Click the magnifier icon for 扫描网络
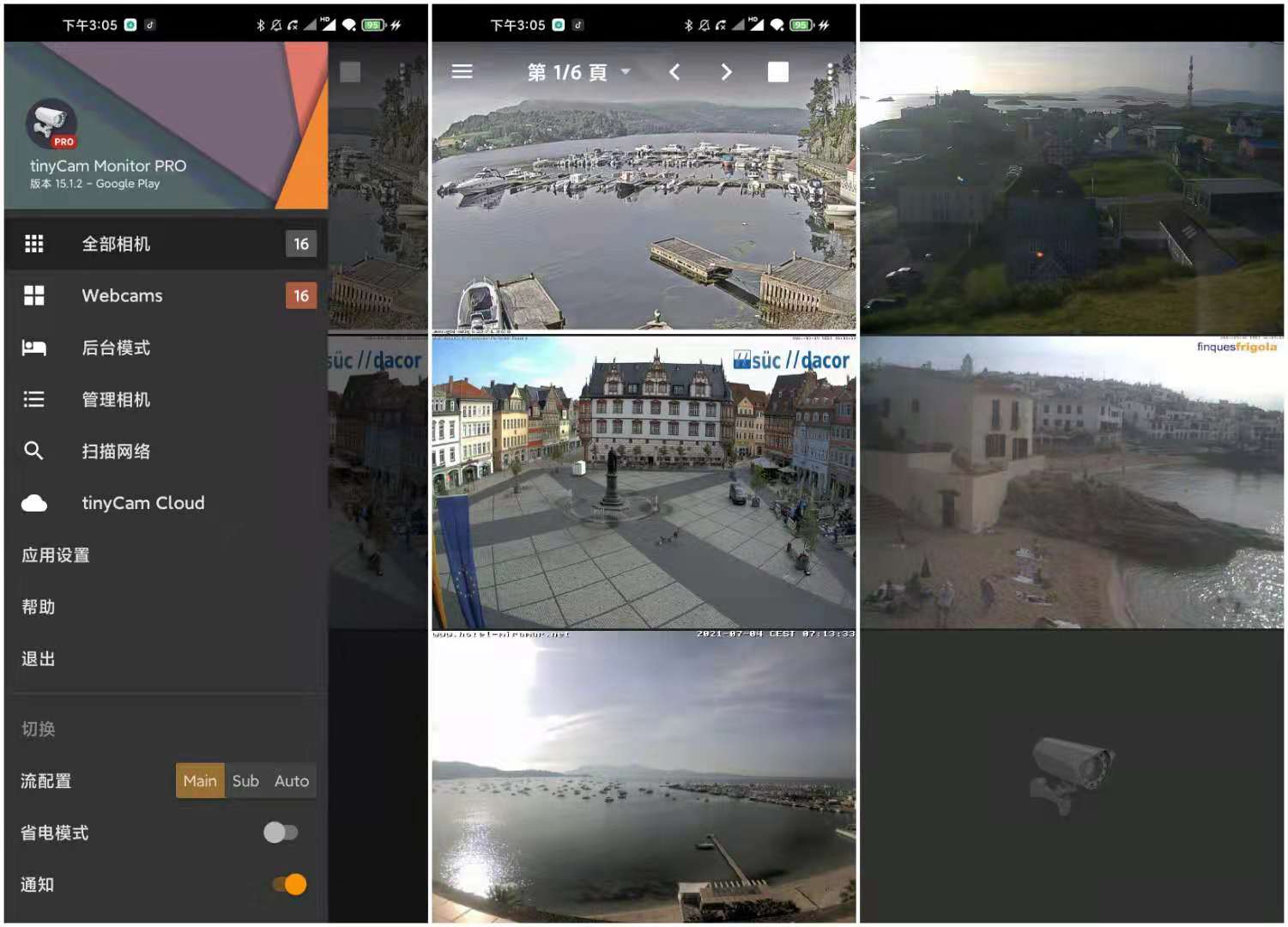 pos(33,451)
